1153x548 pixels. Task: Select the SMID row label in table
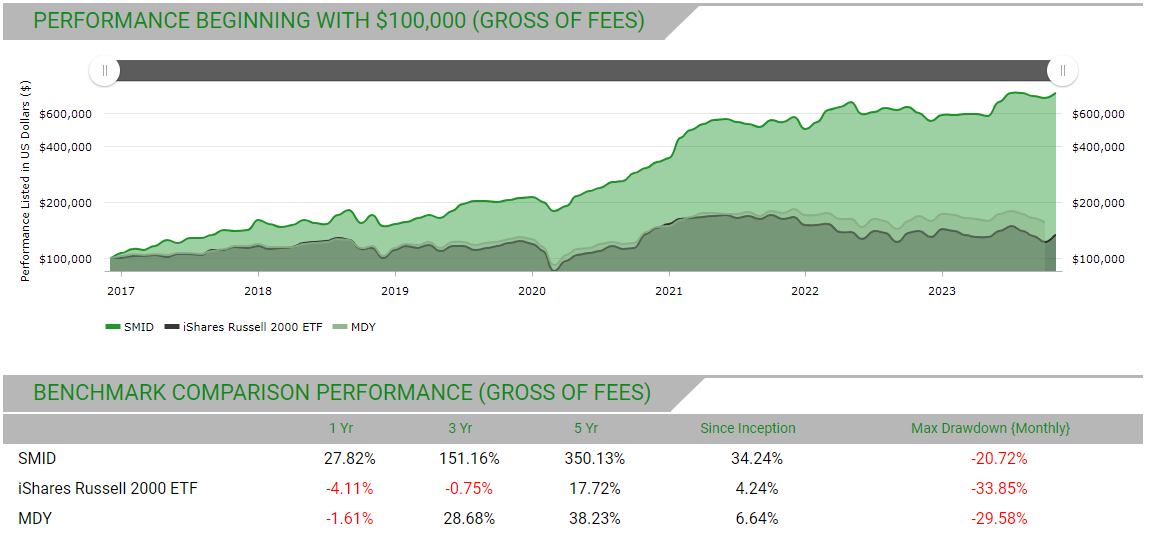tap(37, 459)
